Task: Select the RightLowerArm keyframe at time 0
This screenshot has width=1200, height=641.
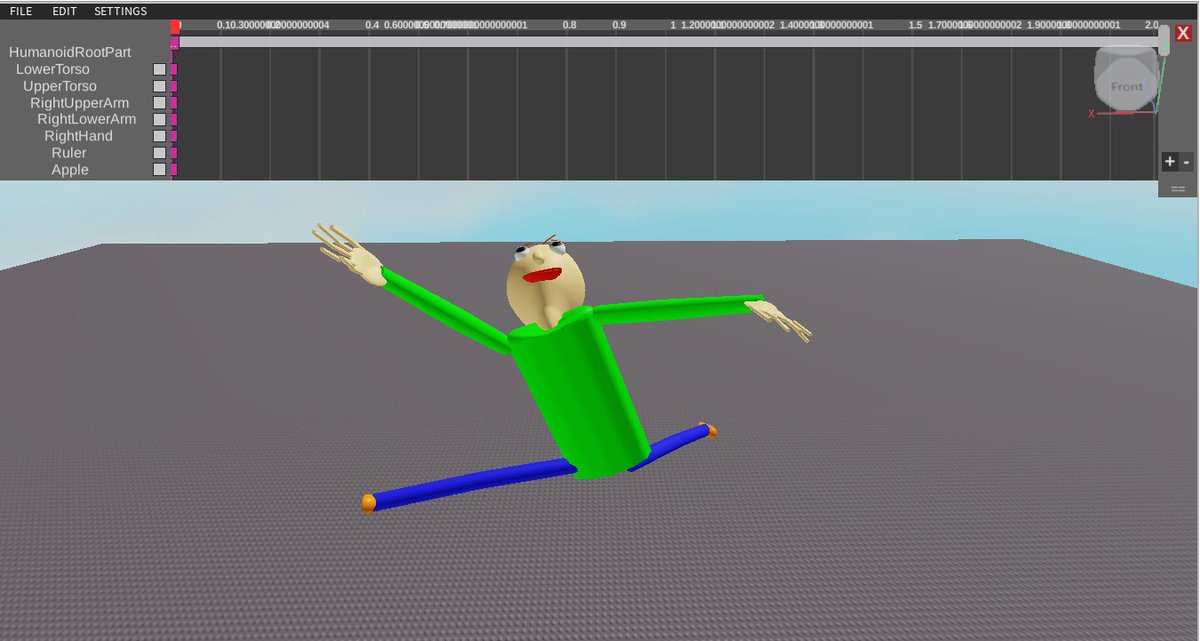Action: point(173,120)
